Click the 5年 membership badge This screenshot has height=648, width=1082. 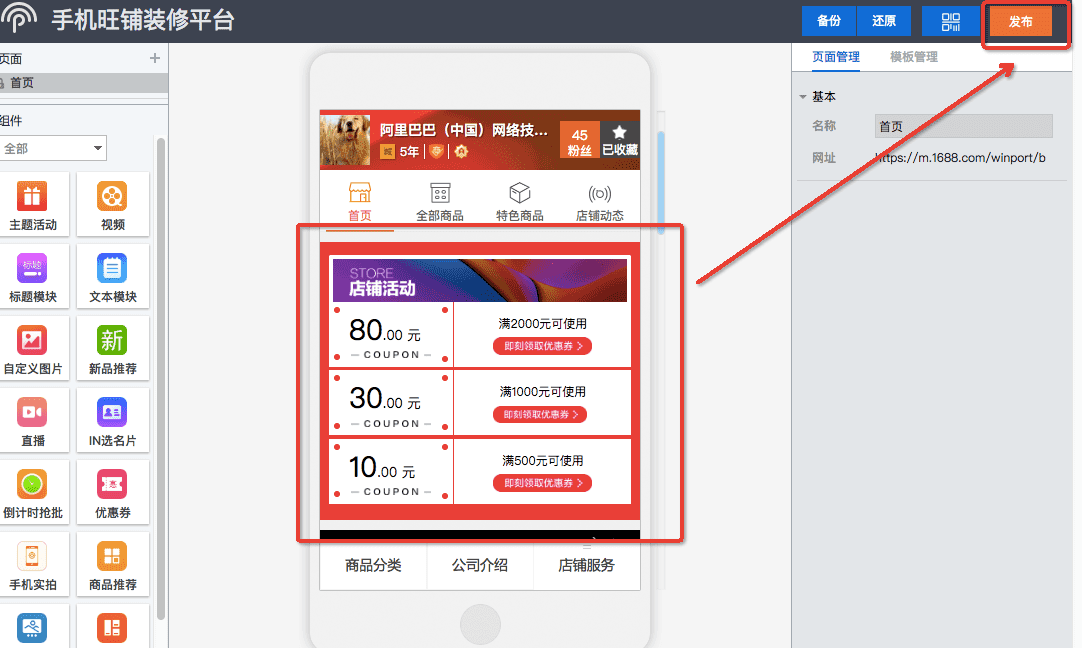pos(401,151)
